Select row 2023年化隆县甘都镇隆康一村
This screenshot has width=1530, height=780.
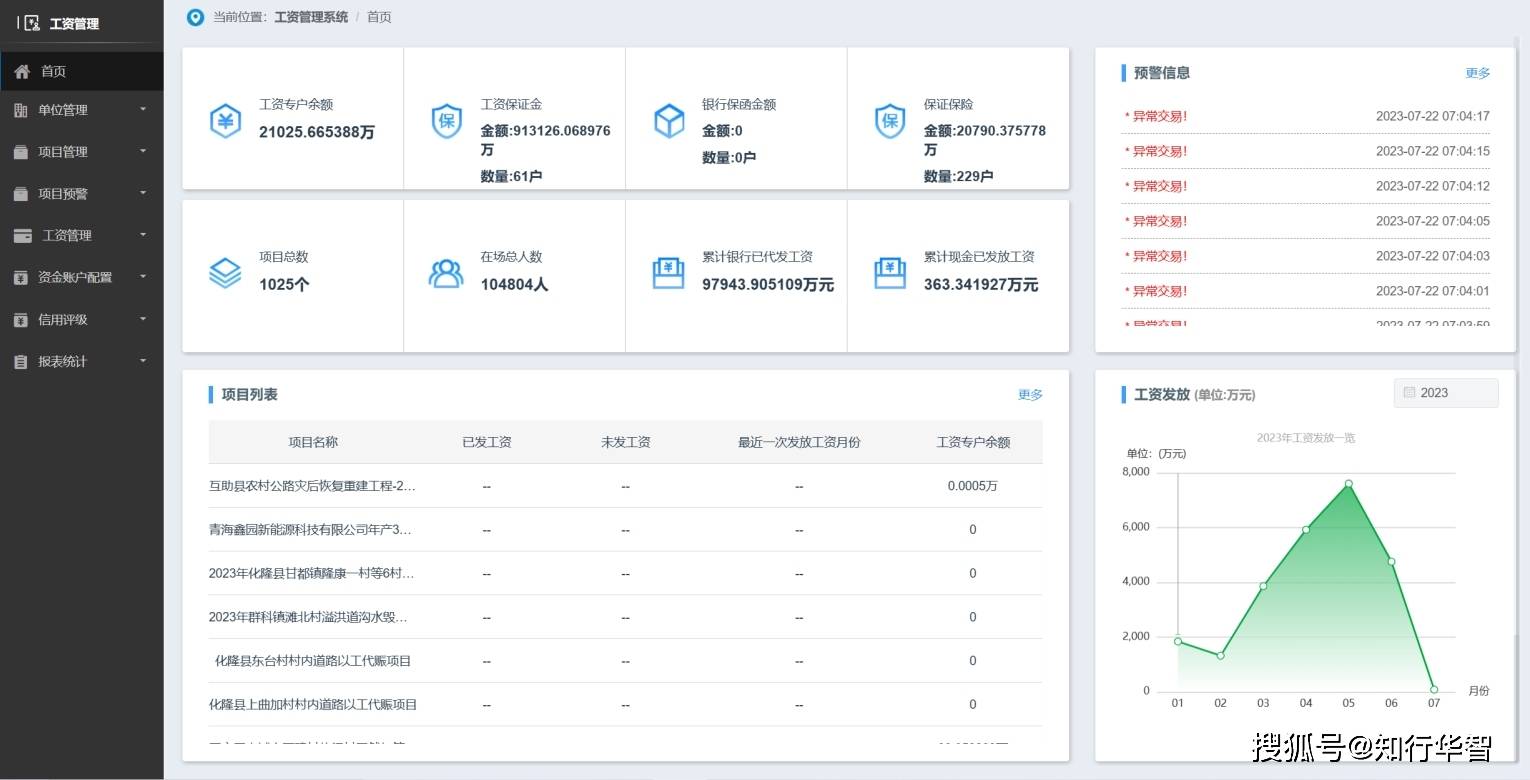(625, 574)
